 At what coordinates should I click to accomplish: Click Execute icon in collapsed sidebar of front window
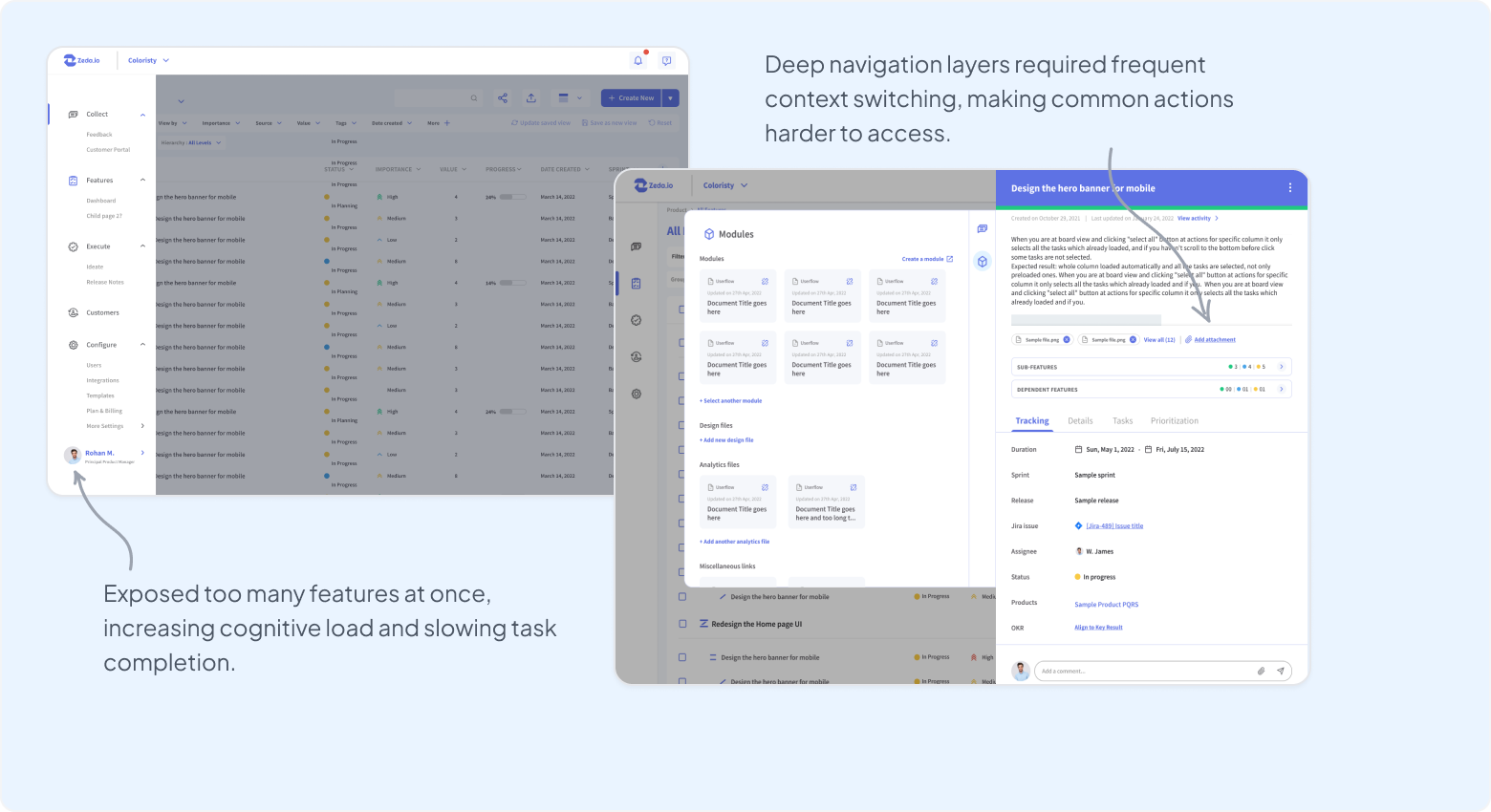tap(637, 320)
